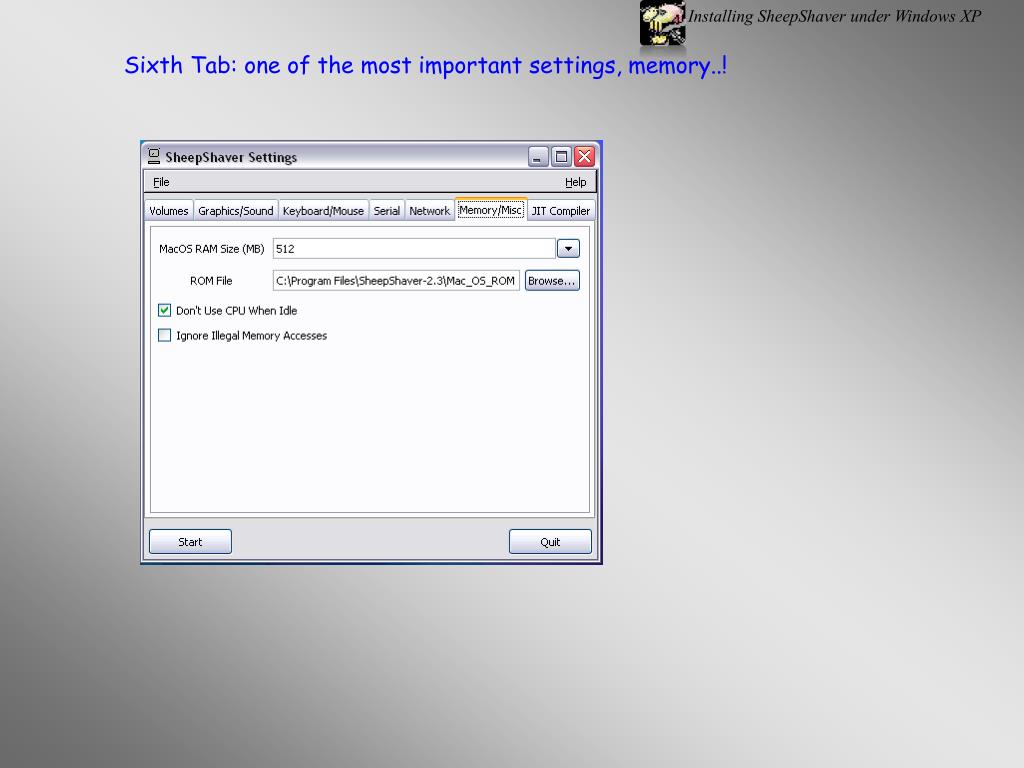
Task: Open the File menu
Action: (161, 182)
